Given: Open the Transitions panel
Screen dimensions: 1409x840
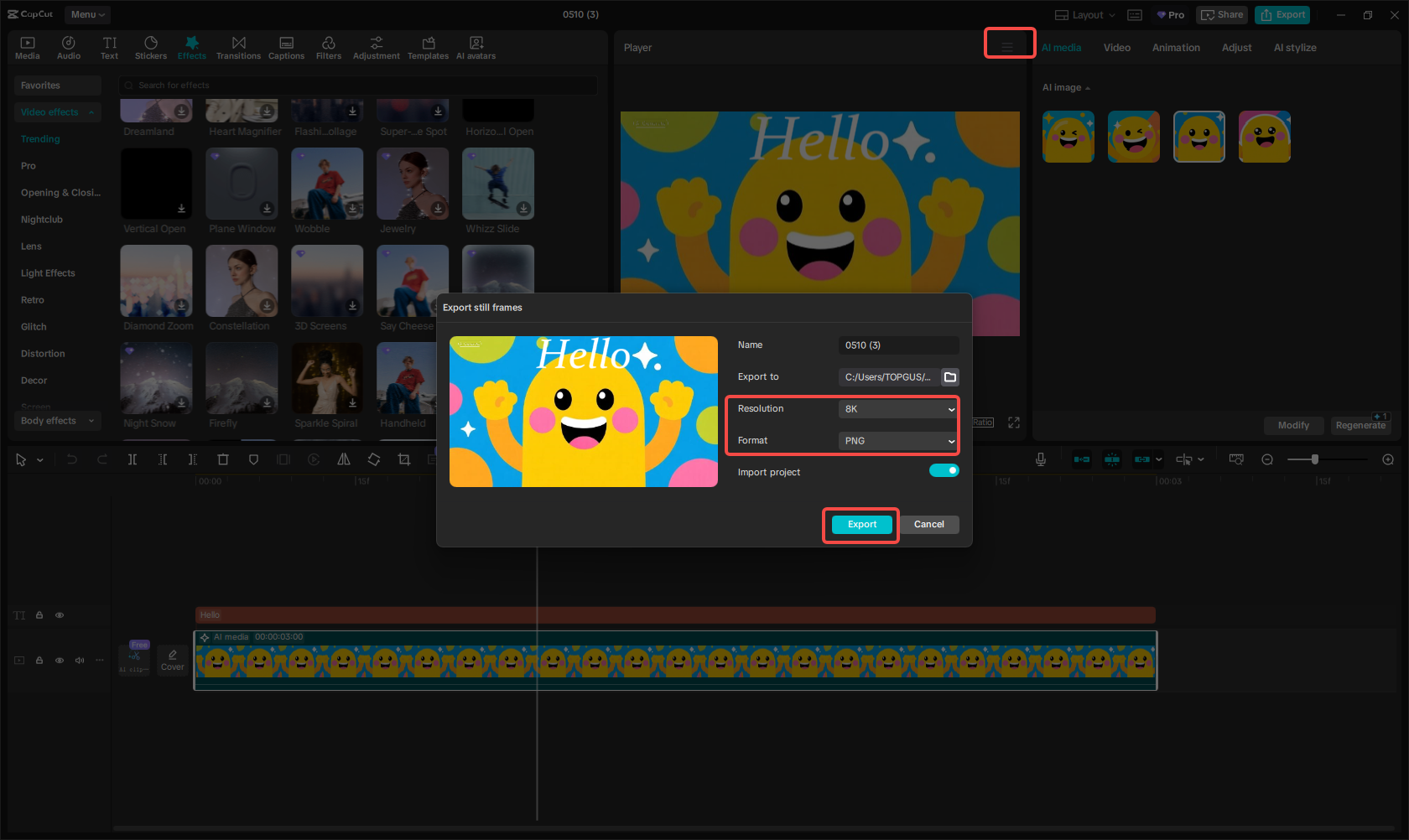Looking at the screenshot, I should (238, 48).
